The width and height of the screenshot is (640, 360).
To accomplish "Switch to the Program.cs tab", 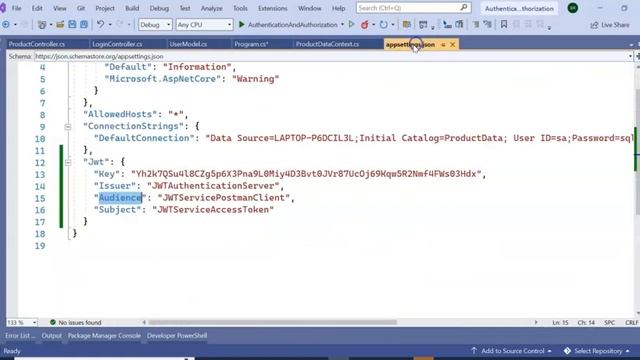I will pos(251,44).
